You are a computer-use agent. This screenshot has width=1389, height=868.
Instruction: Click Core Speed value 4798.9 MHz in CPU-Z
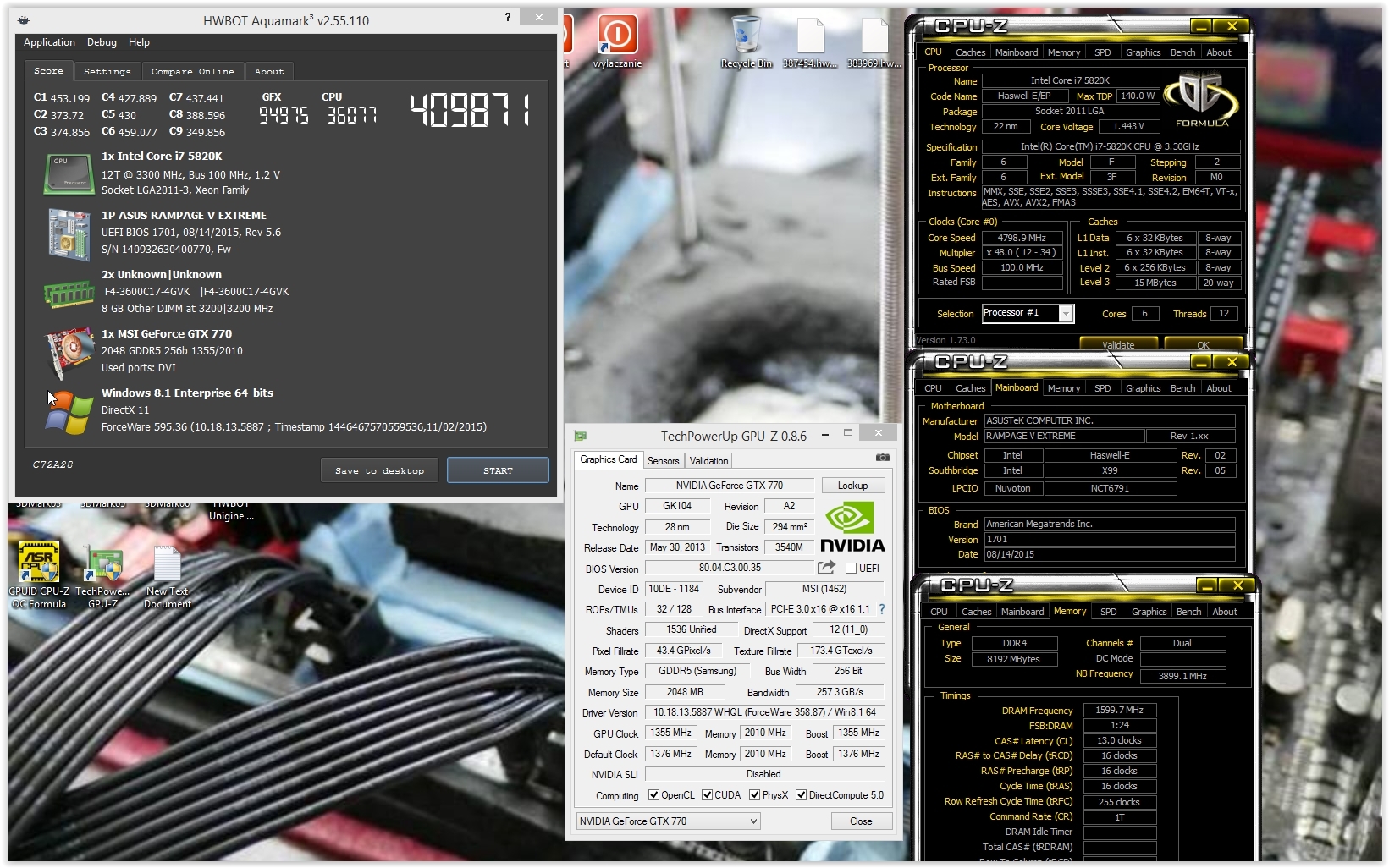(1021, 238)
